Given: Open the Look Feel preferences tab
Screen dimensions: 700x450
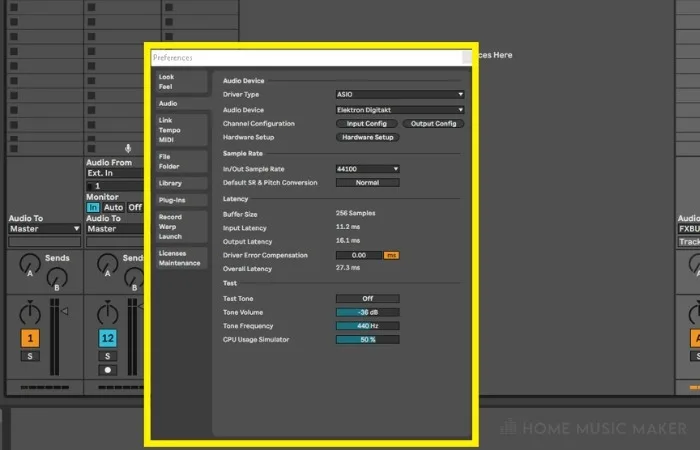Looking at the screenshot, I should (182, 82).
